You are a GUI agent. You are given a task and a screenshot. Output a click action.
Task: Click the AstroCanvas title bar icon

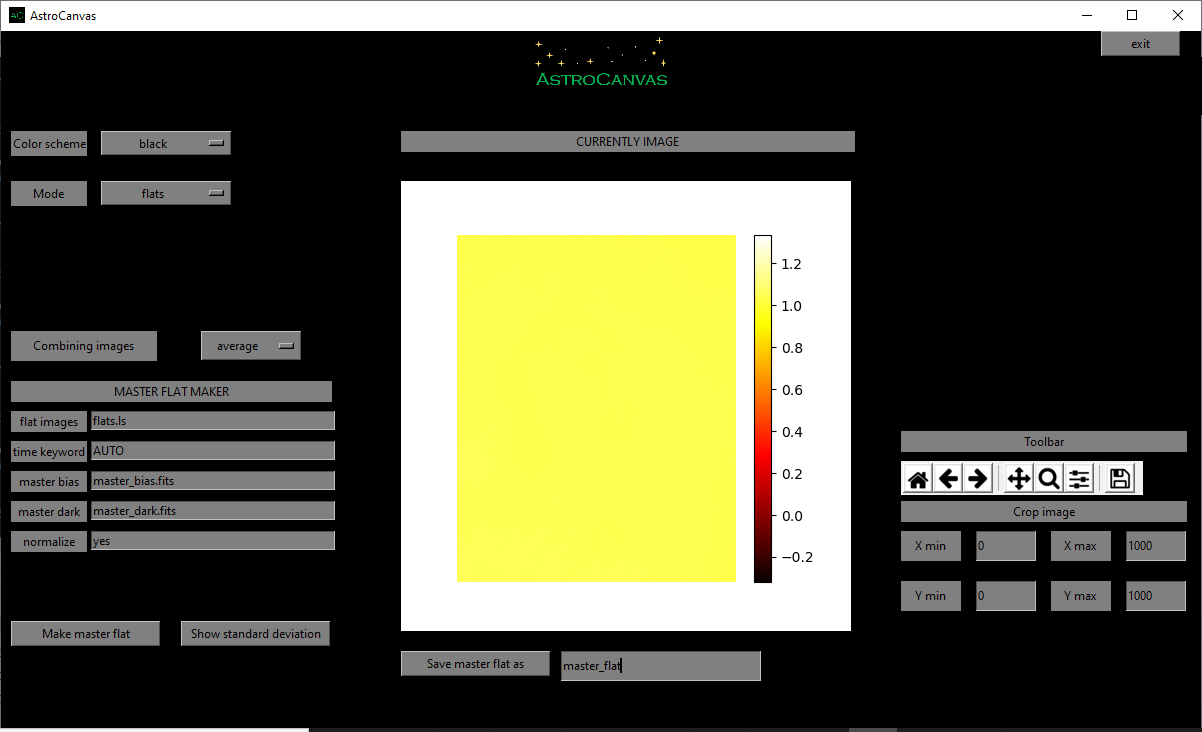click(x=17, y=15)
